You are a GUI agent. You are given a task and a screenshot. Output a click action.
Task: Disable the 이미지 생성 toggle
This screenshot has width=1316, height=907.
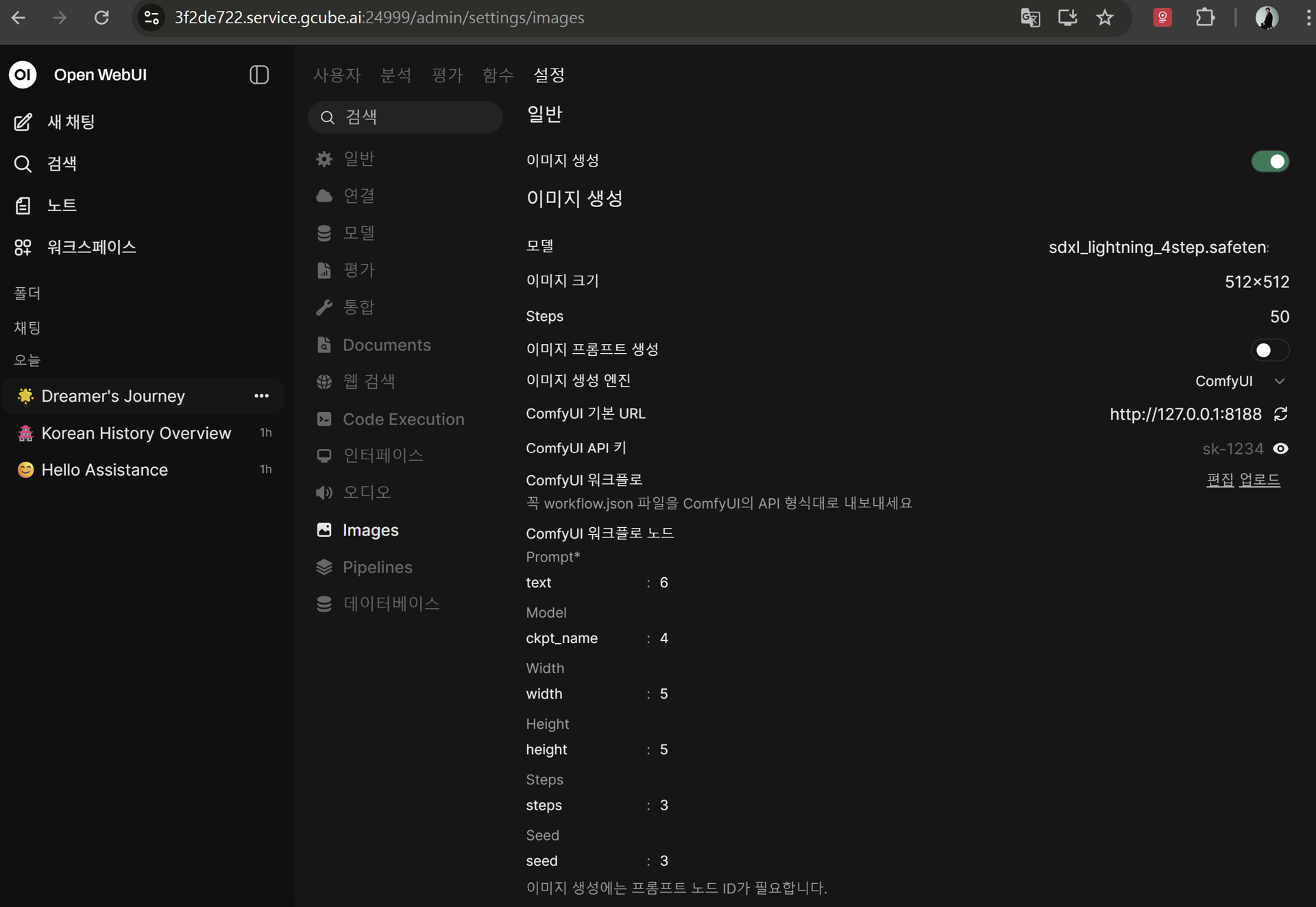pyautogui.click(x=1269, y=161)
